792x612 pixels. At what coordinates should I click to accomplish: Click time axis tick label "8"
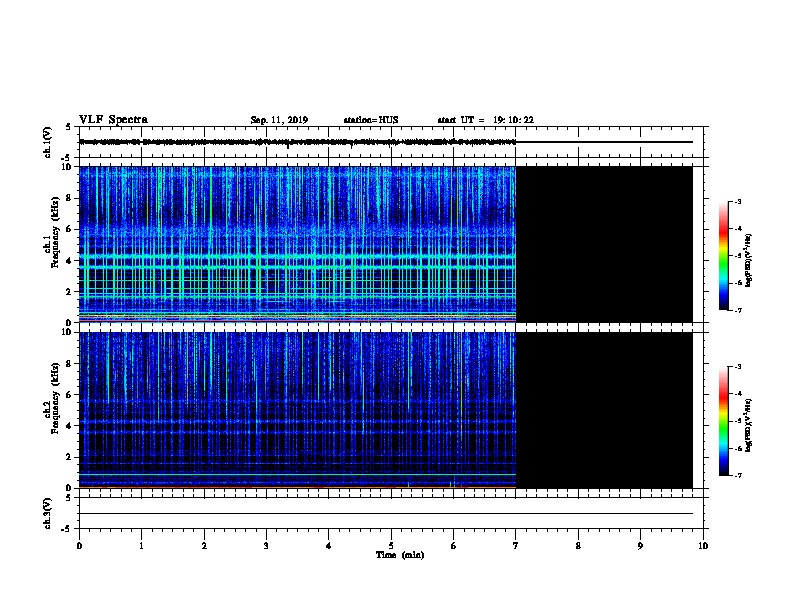[x=578, y=546]
